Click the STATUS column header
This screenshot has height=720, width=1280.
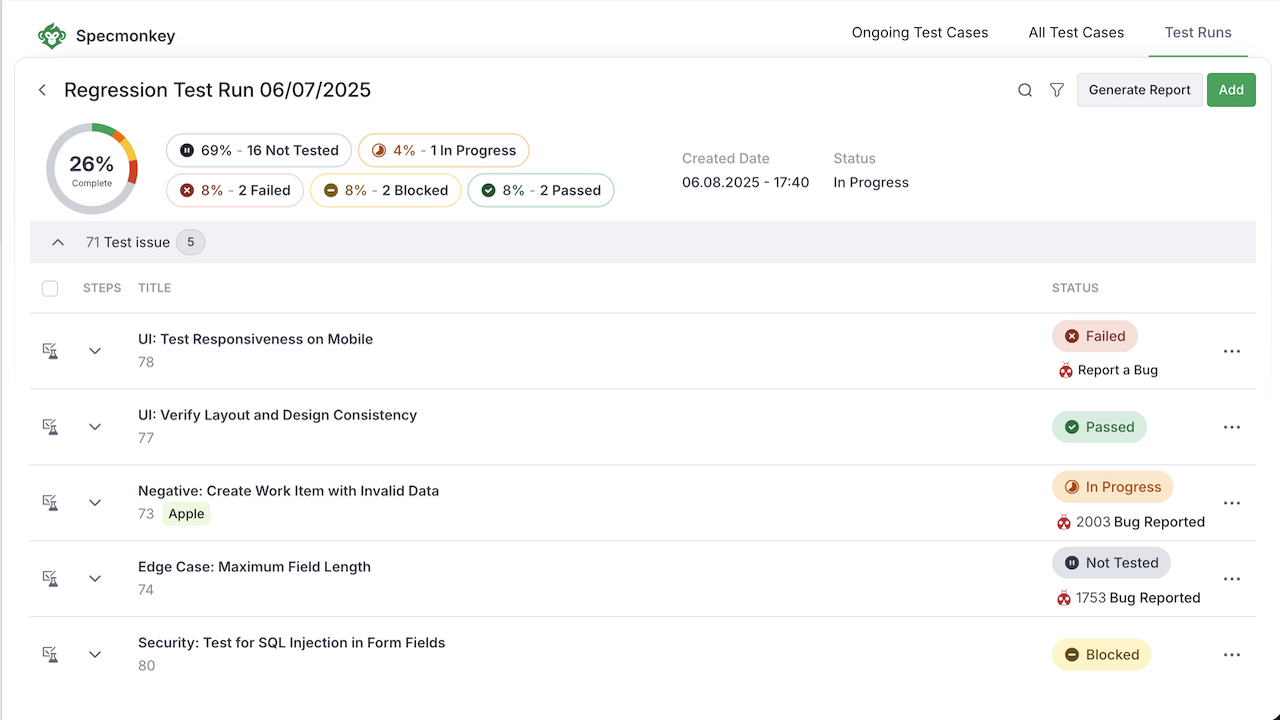pos(1075,288)
